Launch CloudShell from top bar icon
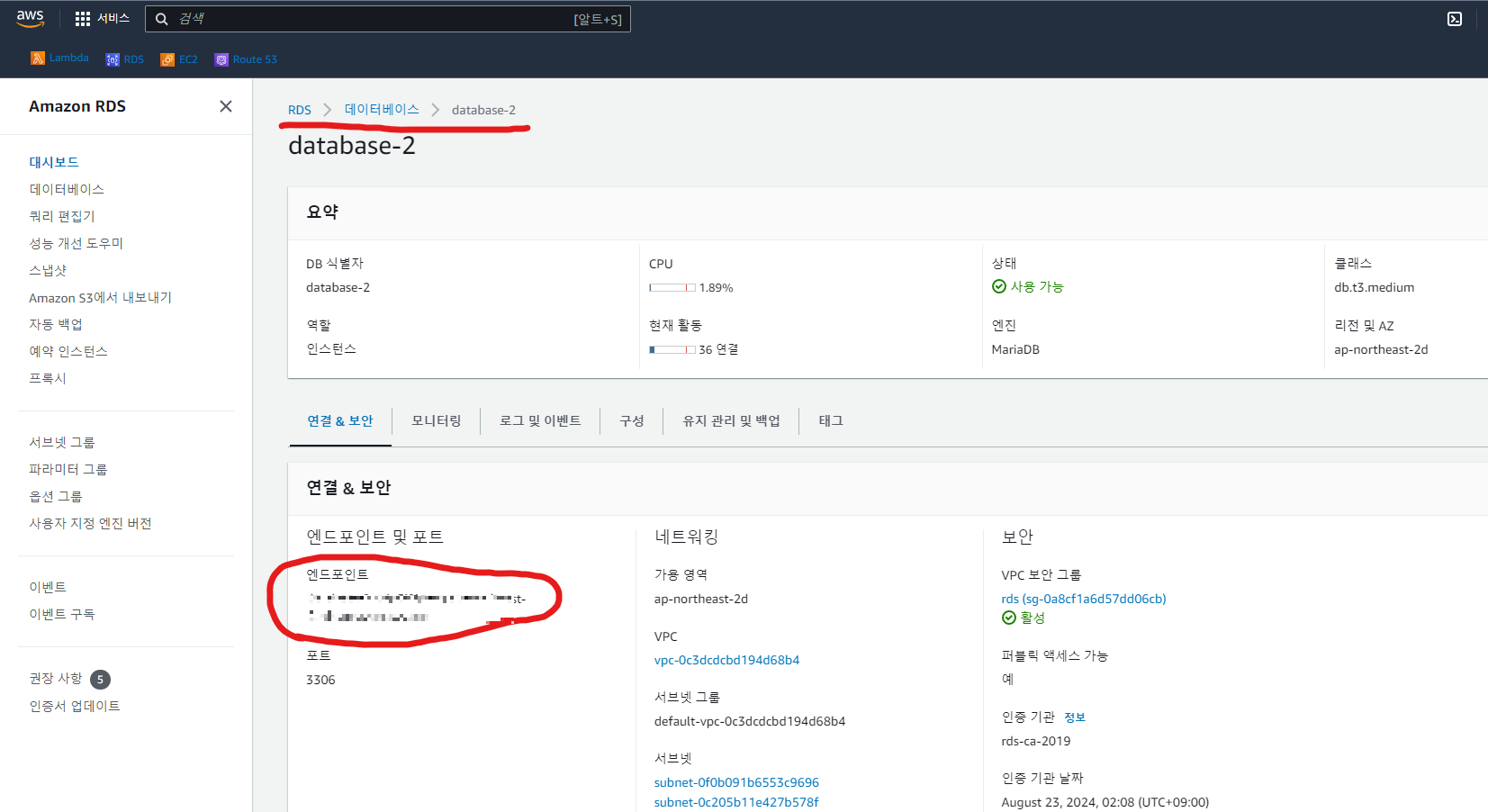Viewport: 1488px width, 812px height. (1454, 19)
